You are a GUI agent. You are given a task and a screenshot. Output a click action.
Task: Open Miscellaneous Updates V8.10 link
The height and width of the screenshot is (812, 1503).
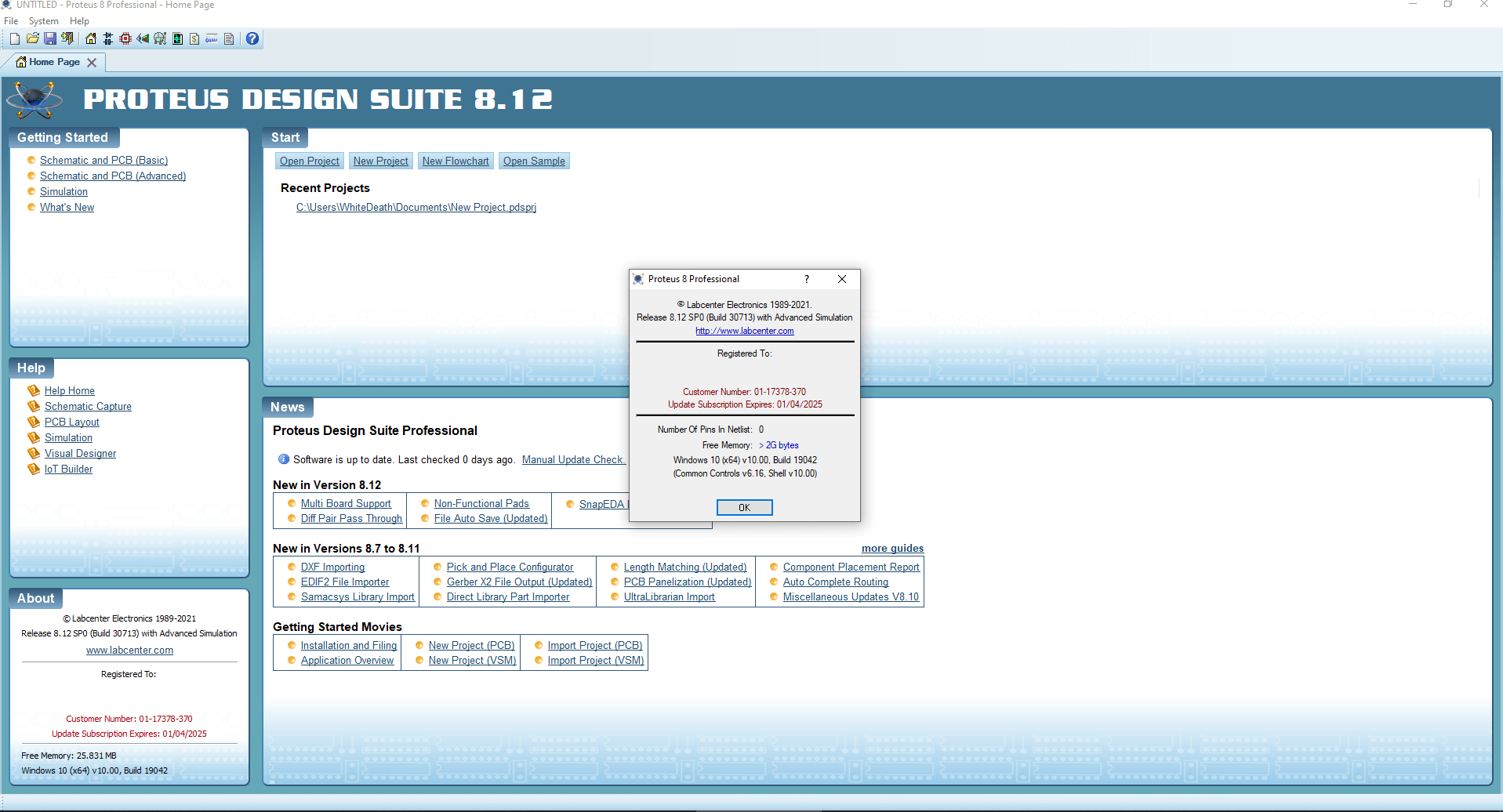[x=851, y=596]
